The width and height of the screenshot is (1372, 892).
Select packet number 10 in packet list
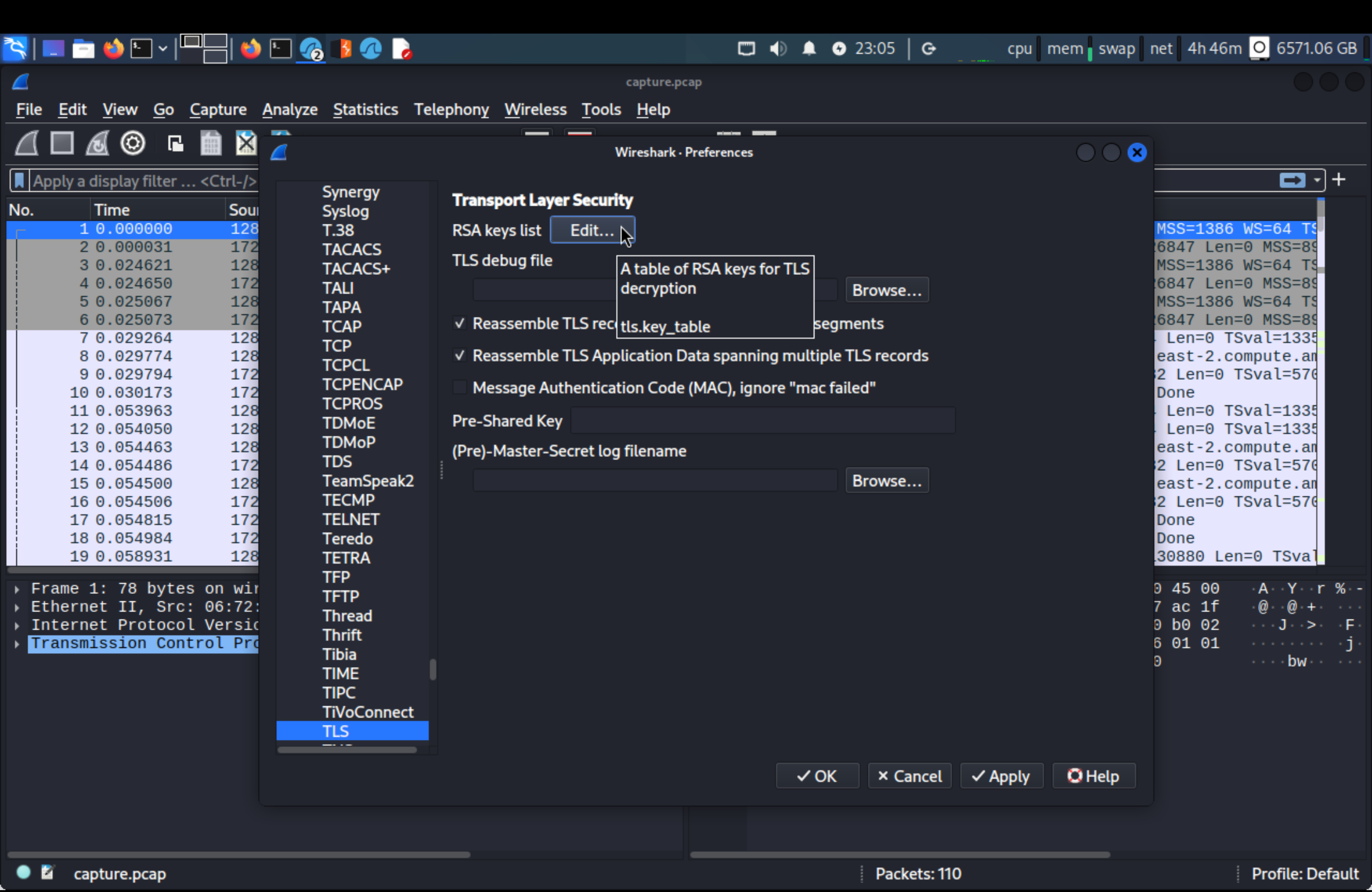pyautogui.click(x=133, y=392)
